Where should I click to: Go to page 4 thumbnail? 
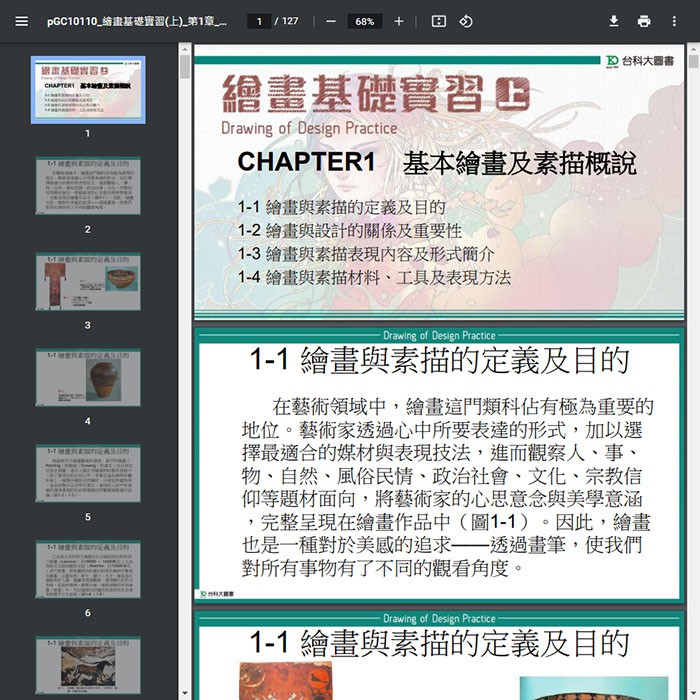pos(88,377)
